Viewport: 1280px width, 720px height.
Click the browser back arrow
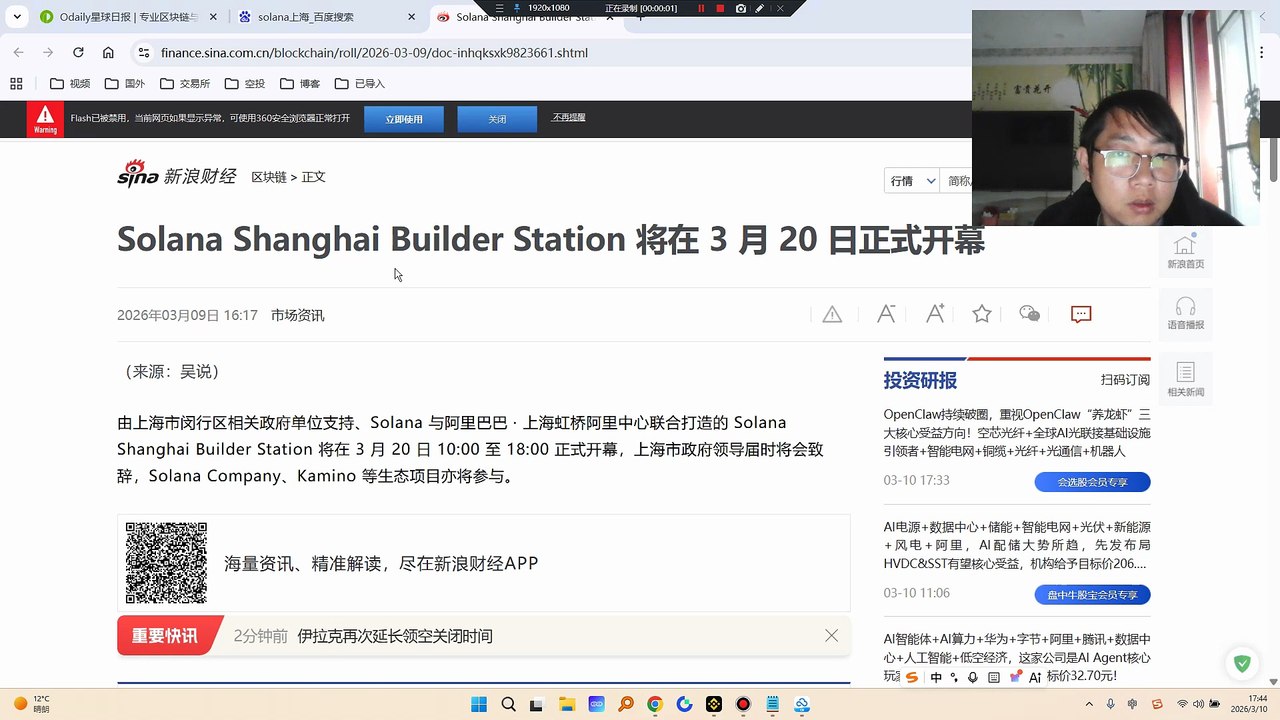point(19,52)
